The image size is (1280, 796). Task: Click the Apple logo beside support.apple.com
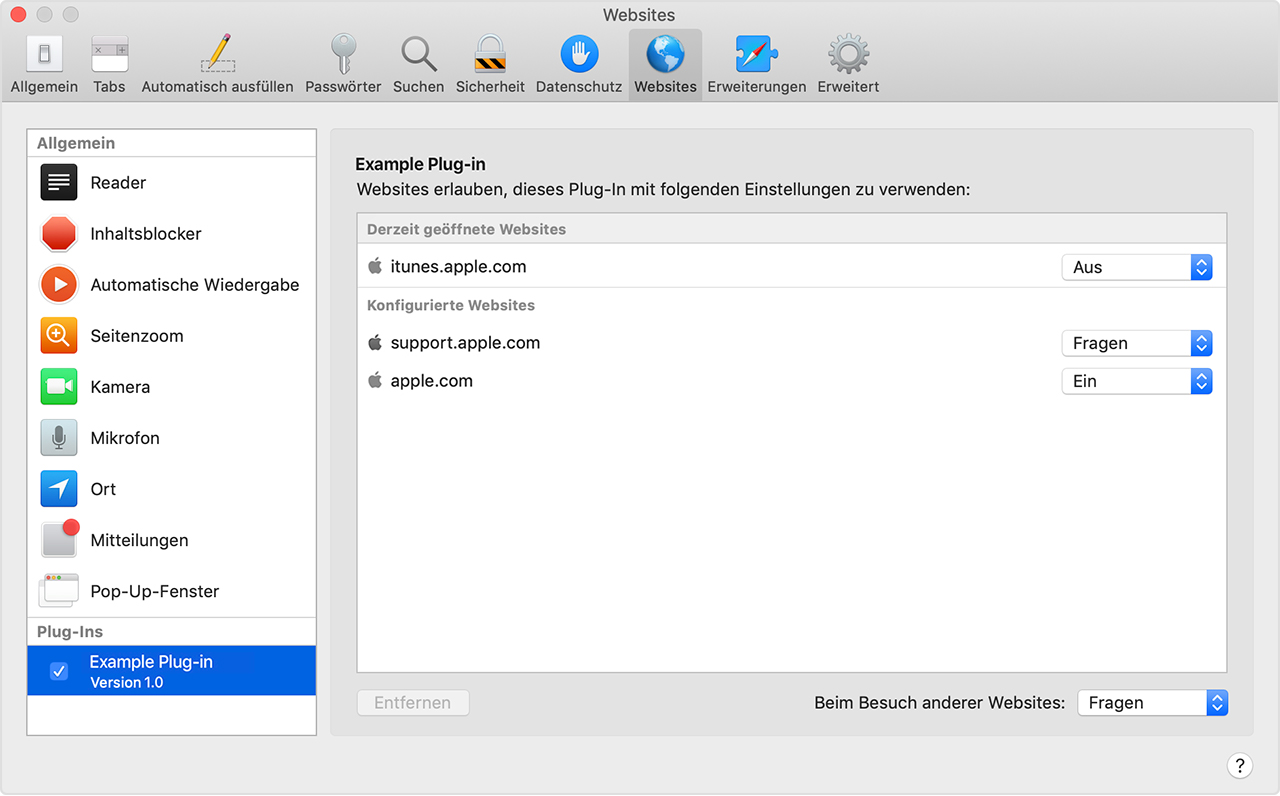click(x=375, y=342)
